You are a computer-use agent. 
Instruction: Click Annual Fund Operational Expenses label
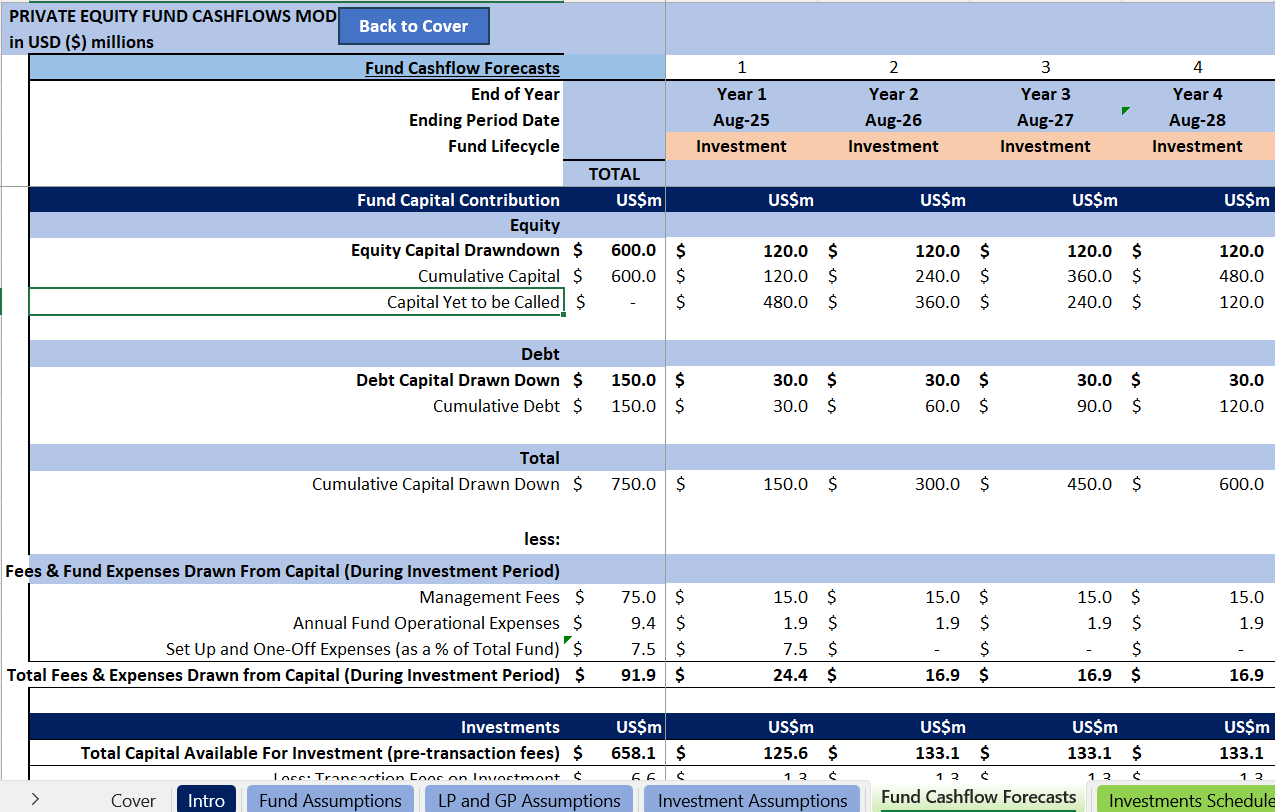coord(426,623)
